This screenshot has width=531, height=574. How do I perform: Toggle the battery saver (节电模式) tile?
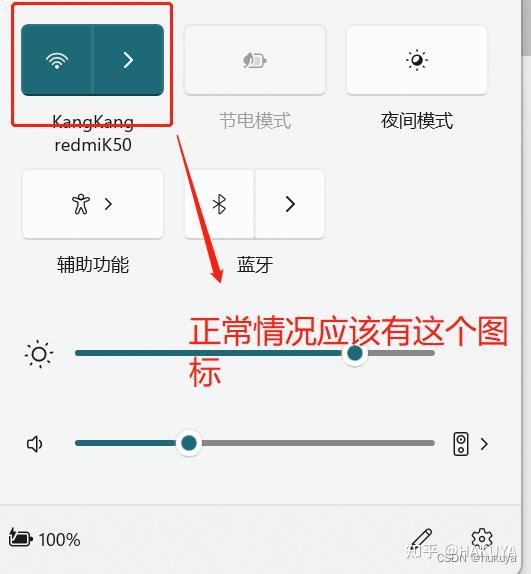point(255,60)
